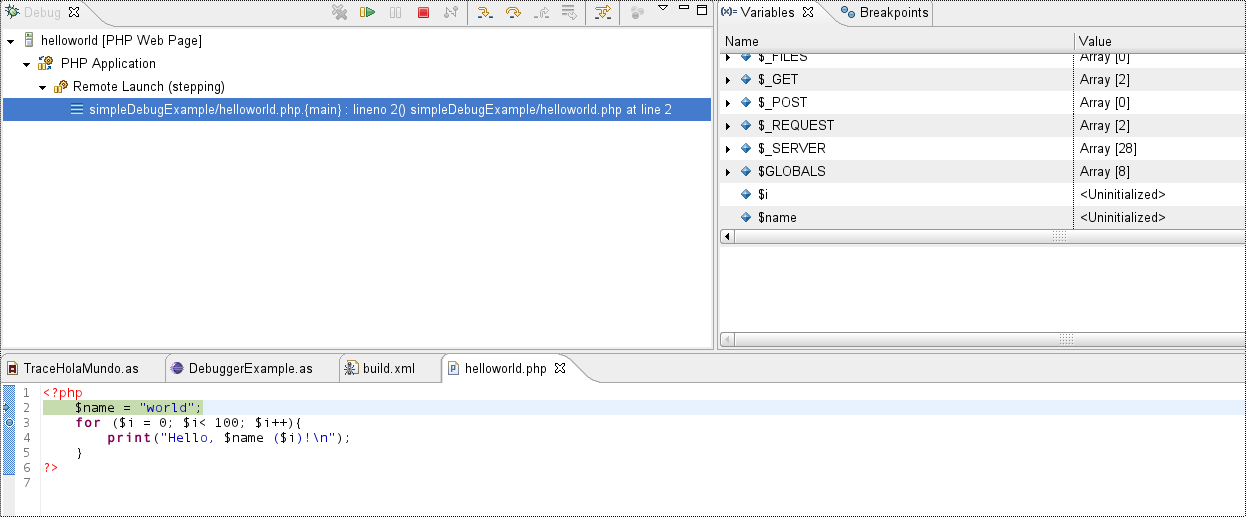Collapse the helloworld [PHP Web Page] launch node

pyautogui.click(x=10, y=41)
